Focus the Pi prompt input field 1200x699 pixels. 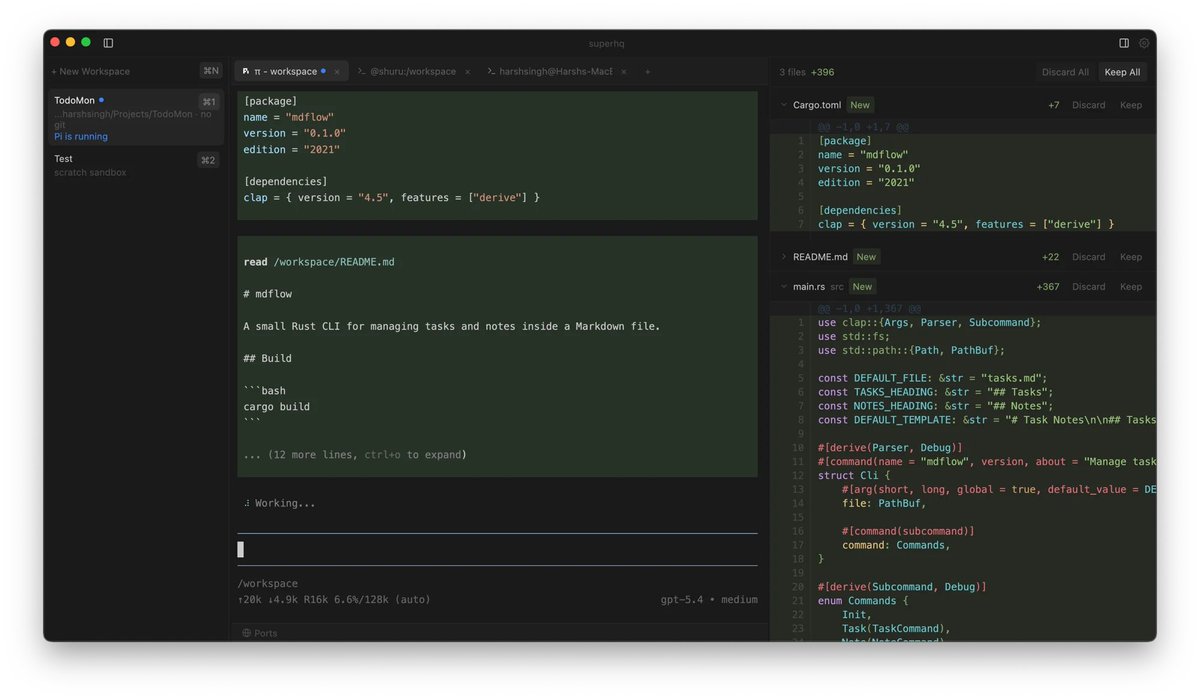click(x=497, y=549)
